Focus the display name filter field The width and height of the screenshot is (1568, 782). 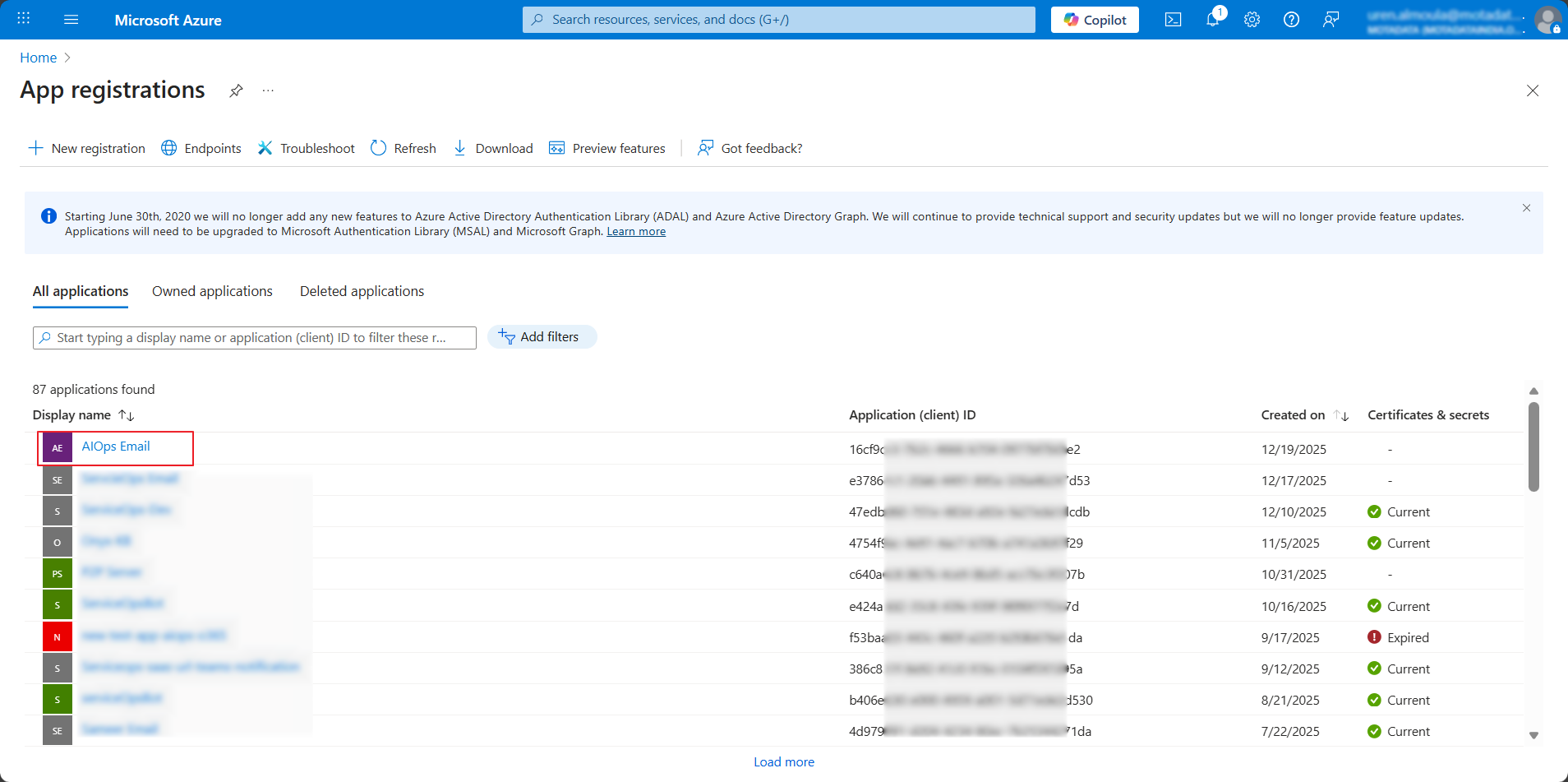click(255, 338)
